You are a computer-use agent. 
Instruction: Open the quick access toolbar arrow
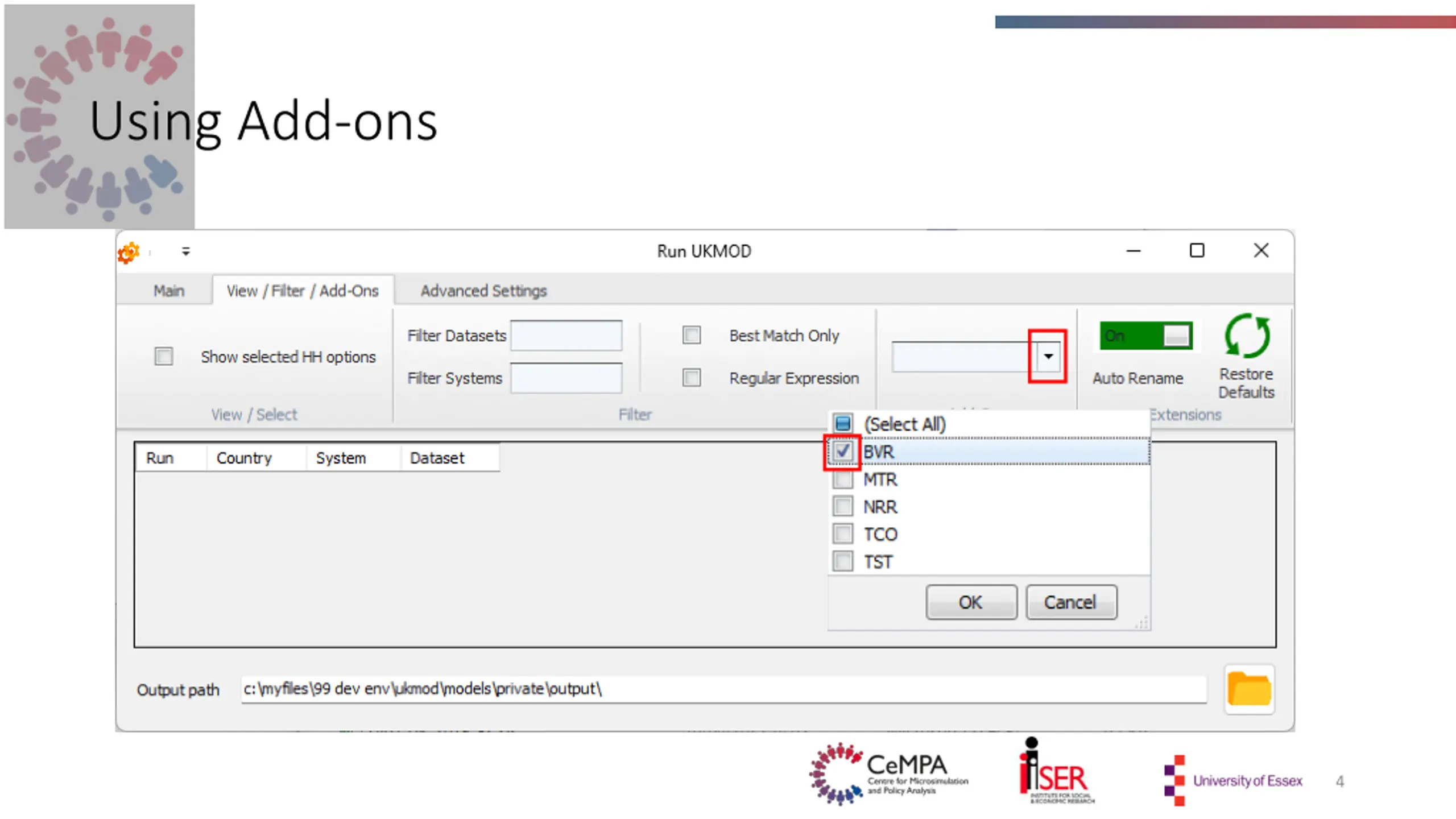185,251
